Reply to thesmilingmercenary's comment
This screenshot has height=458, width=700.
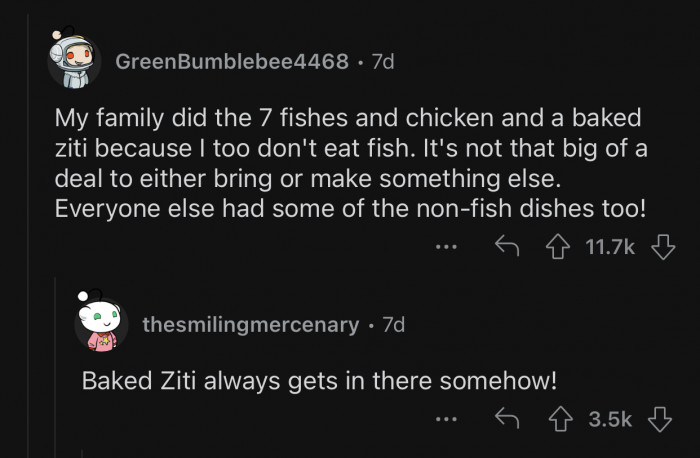click(506, 419)
